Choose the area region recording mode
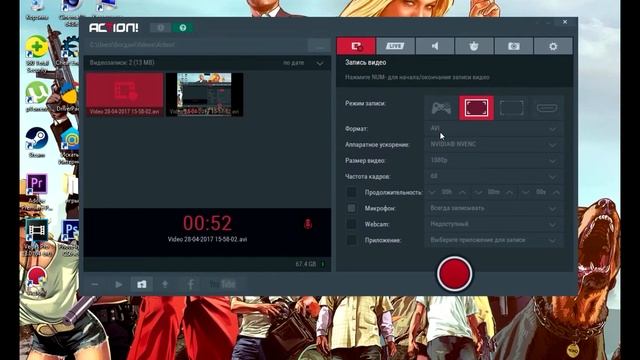The image size is (640, 360). pyautogui.click(x=511, y=108)
